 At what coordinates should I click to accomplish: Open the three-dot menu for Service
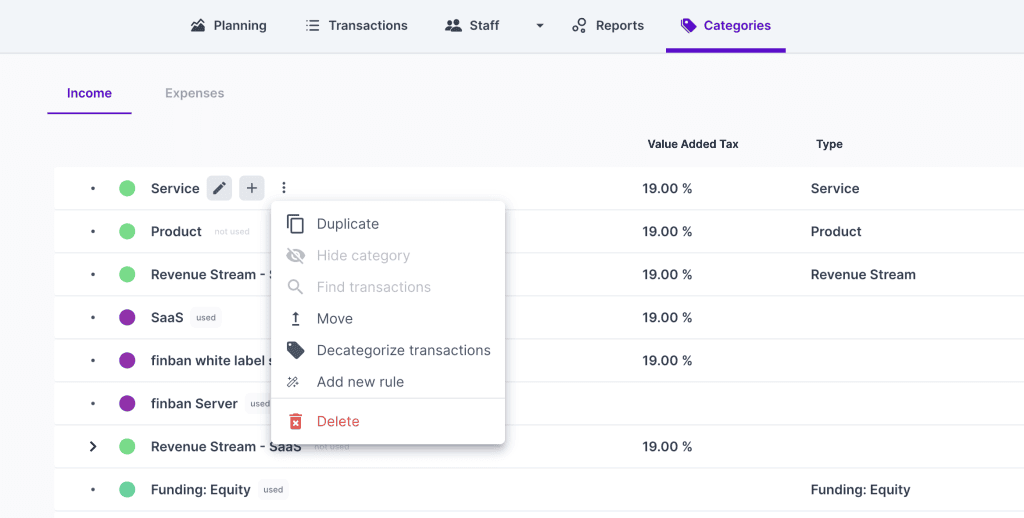pos(284,188)
